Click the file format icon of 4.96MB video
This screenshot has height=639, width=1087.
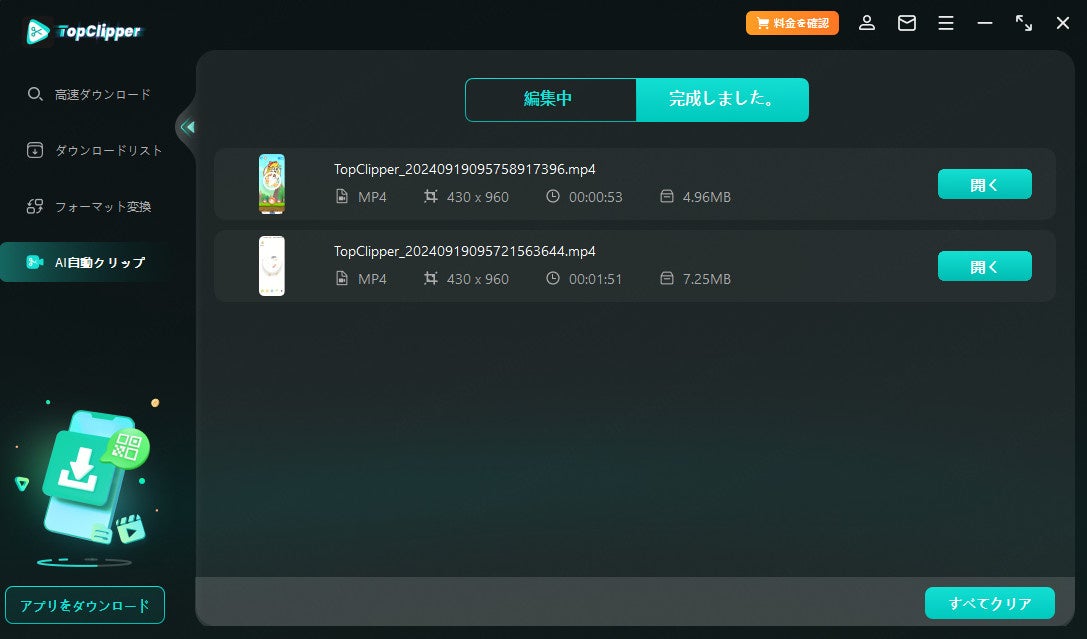pyautogui.click(x=342, y=196)
